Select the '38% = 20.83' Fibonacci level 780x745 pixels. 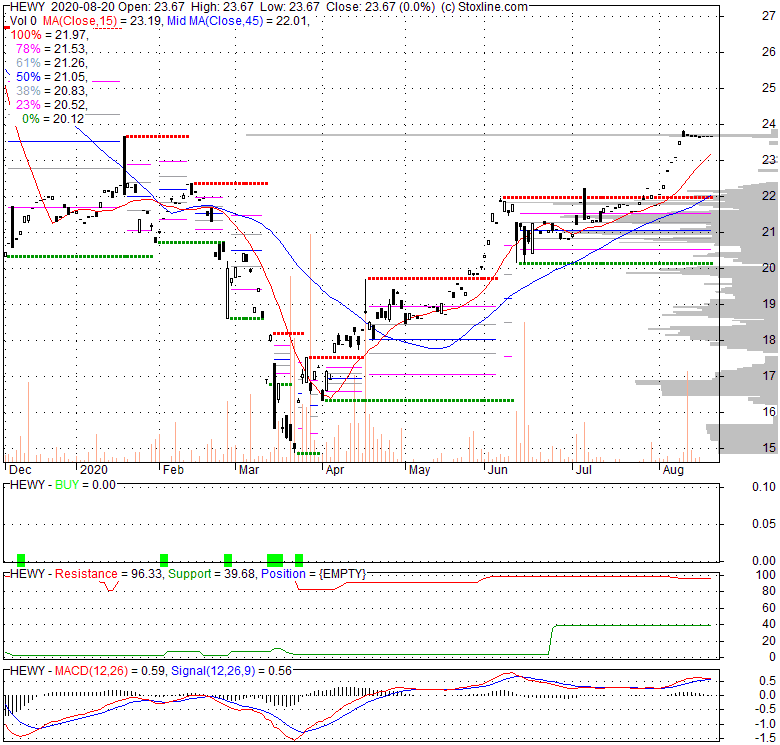pyautogui.click(x=52, y=91)
